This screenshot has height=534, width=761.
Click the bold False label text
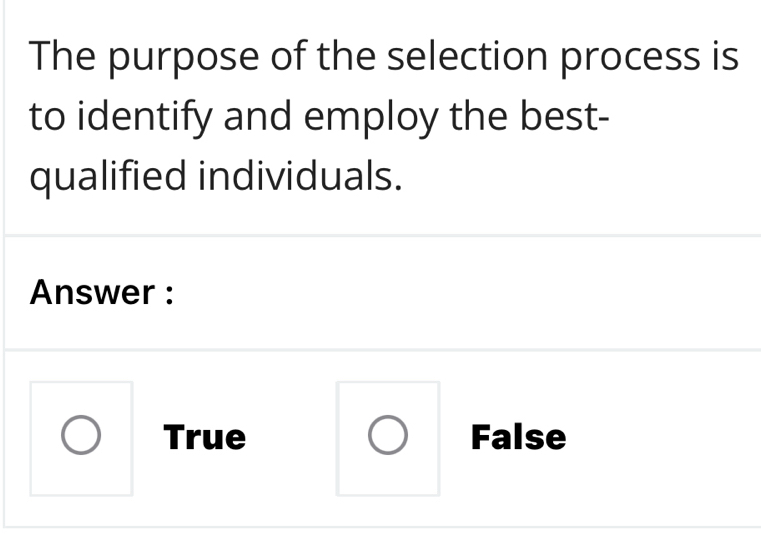coord(518,437)
